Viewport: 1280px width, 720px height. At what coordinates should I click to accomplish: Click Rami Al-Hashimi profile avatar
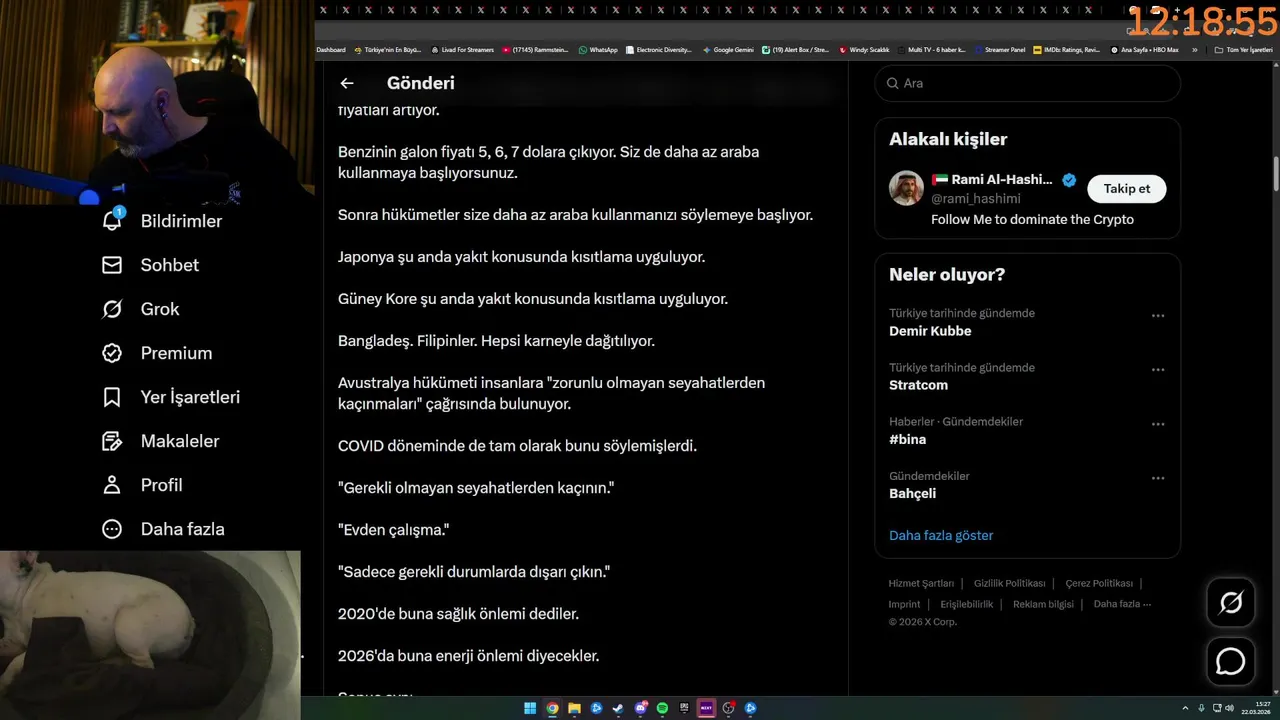(x=906, y=188)
